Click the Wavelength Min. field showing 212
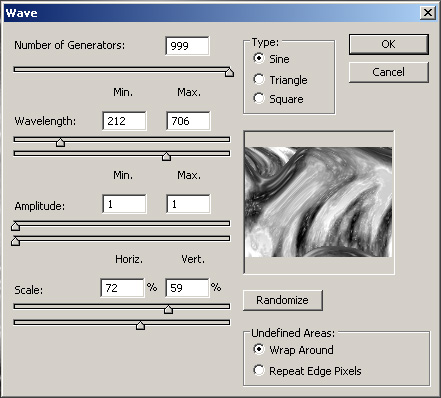The image size is (441, 398). [x=124, y=121]
